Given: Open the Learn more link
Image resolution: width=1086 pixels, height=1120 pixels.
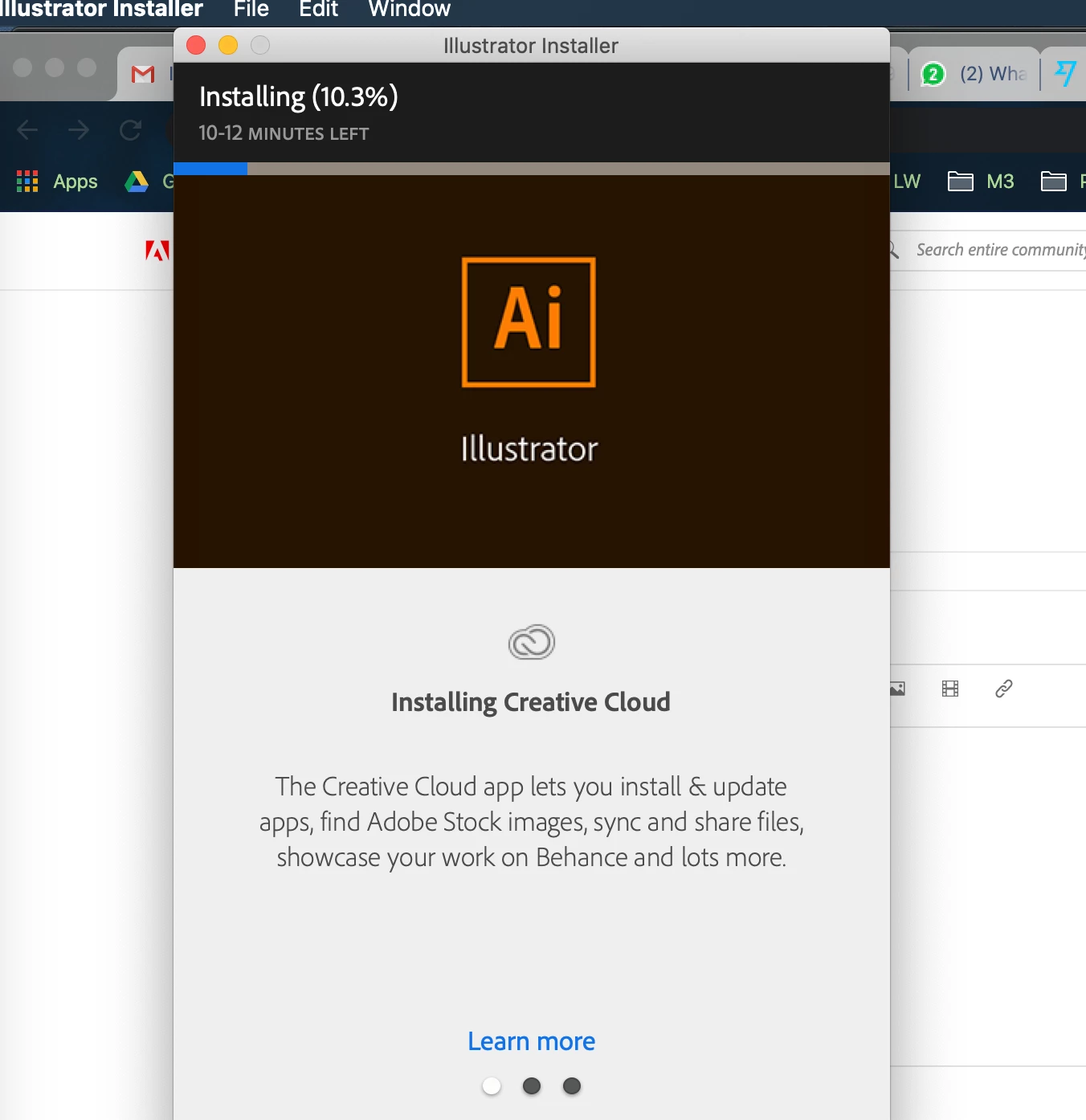Looking at the screenshot, I should pos(531,1041).
